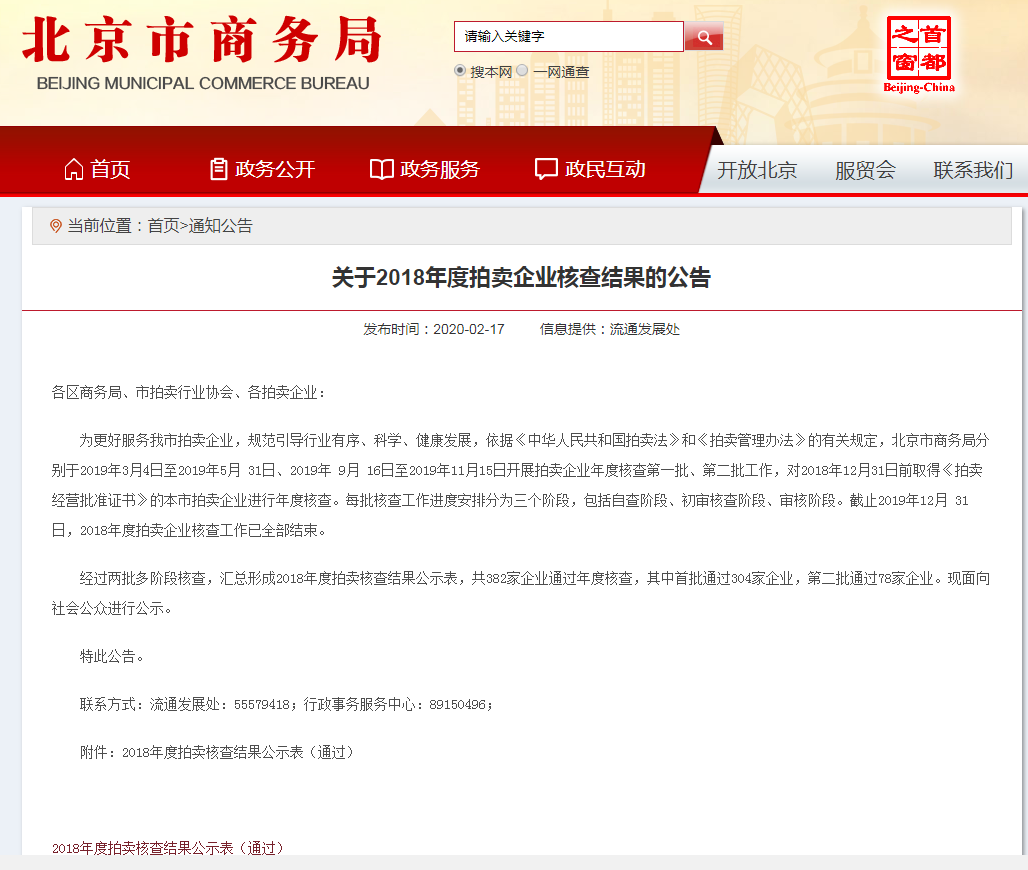Select the 搜本网 radio button

pos(460,70)
